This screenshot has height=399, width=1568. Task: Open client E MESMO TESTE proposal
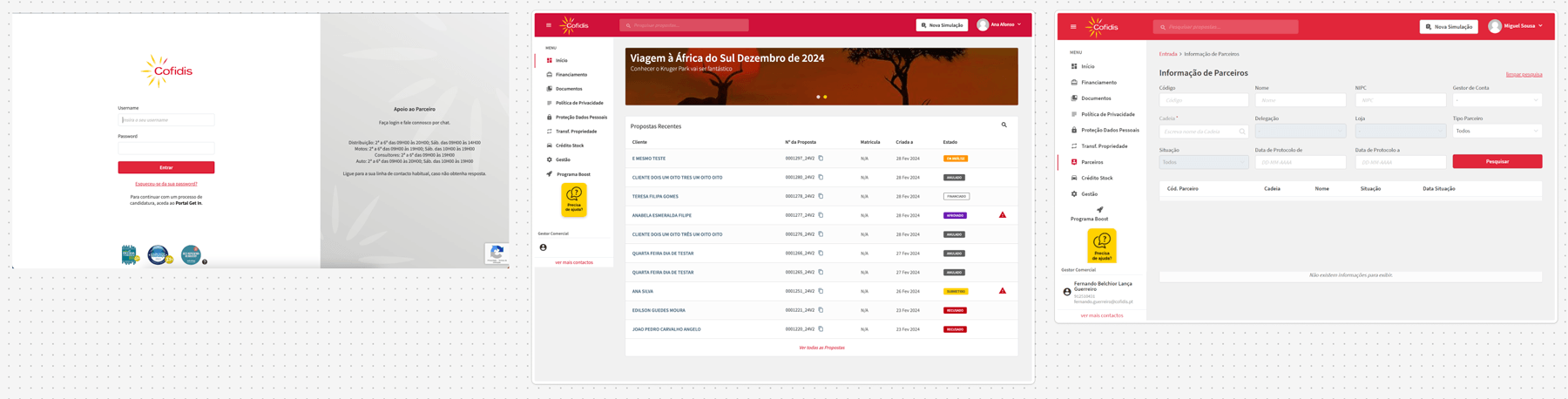click(x=649, y=159)
